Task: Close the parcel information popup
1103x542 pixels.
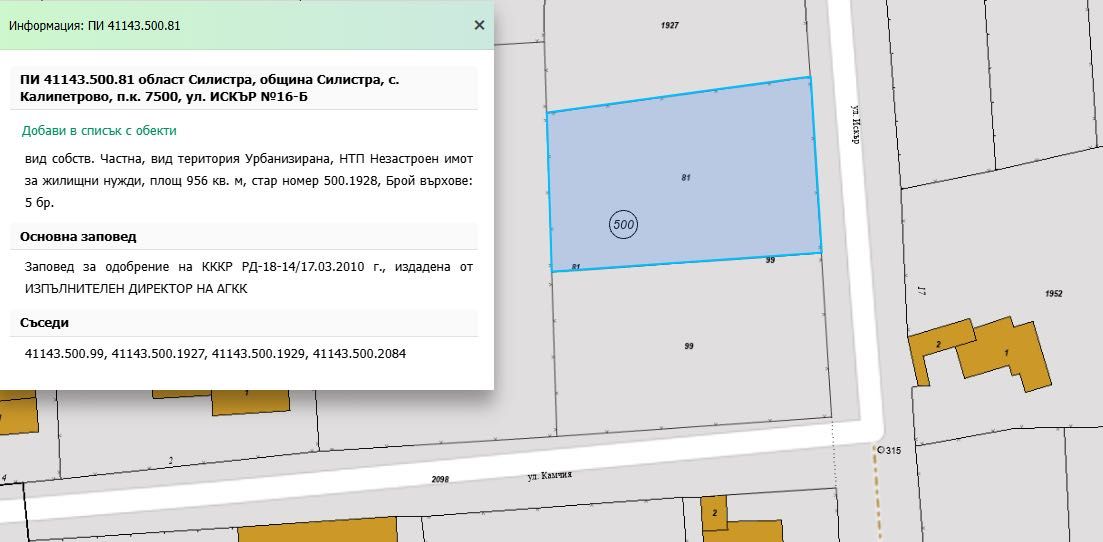Action: 479,25
